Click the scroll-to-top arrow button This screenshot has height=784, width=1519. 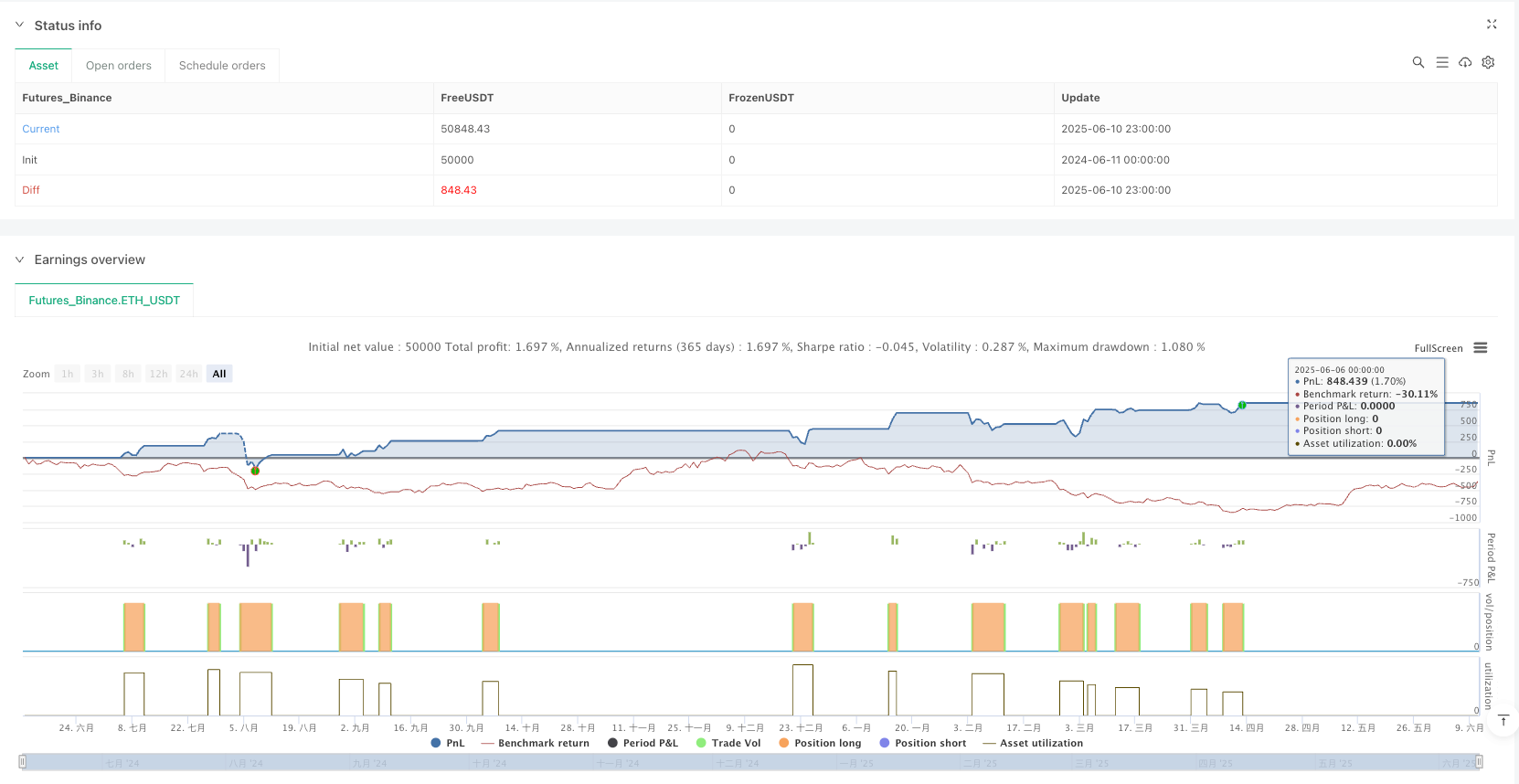click(x=1503, y=721)
